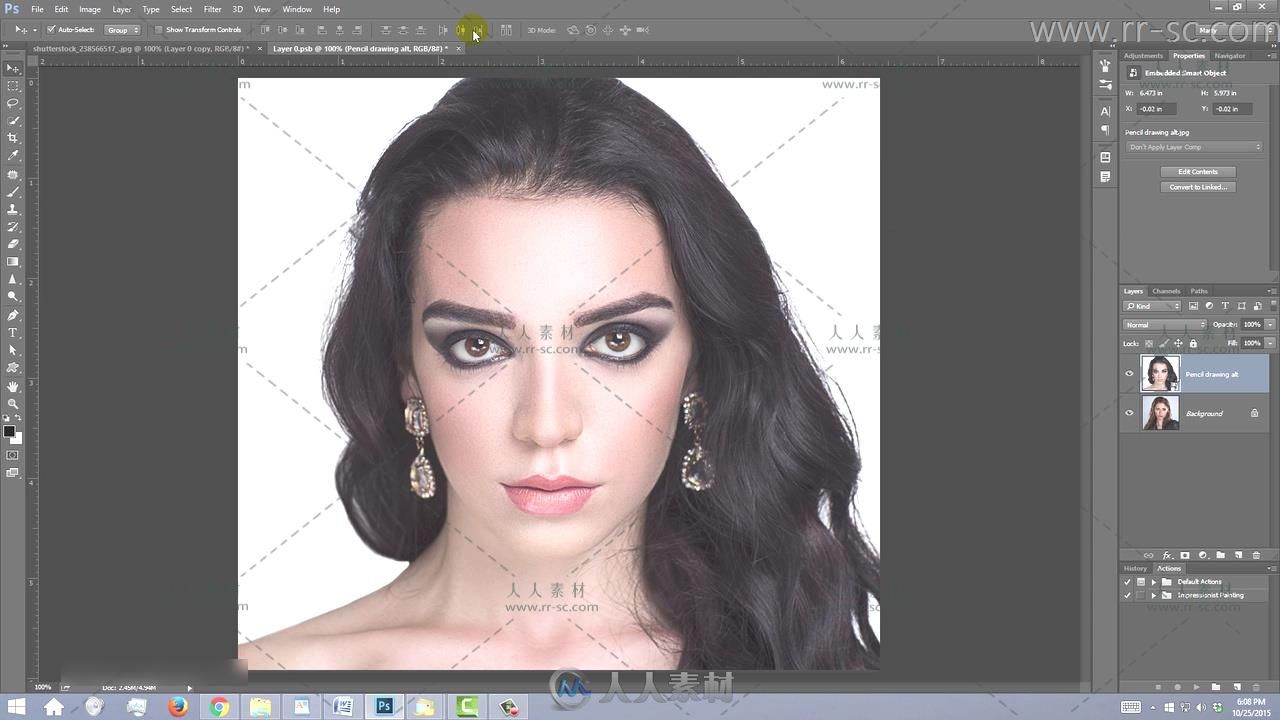
Task: Click Create new group folder icon in Layers
Action: 1221,555
